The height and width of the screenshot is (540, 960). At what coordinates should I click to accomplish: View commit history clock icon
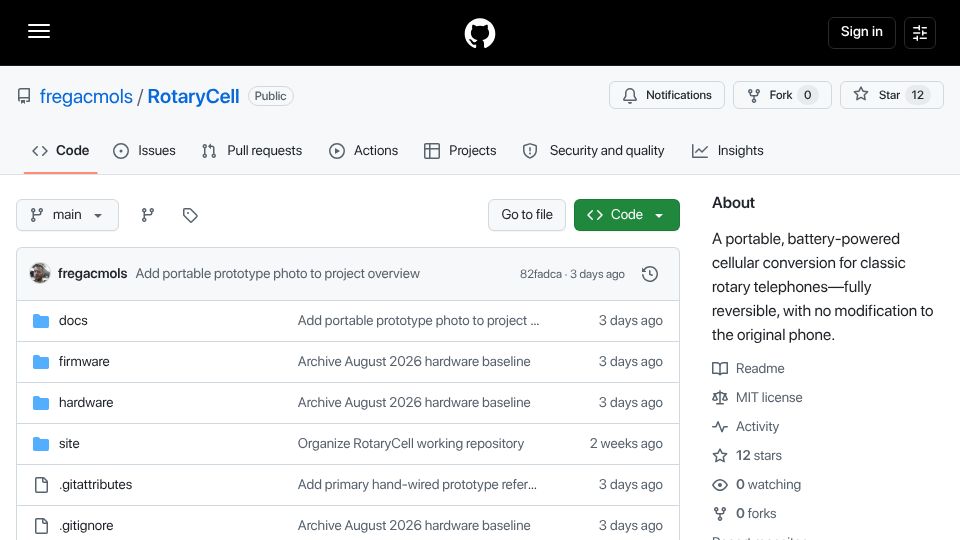[x=650, y=274]
